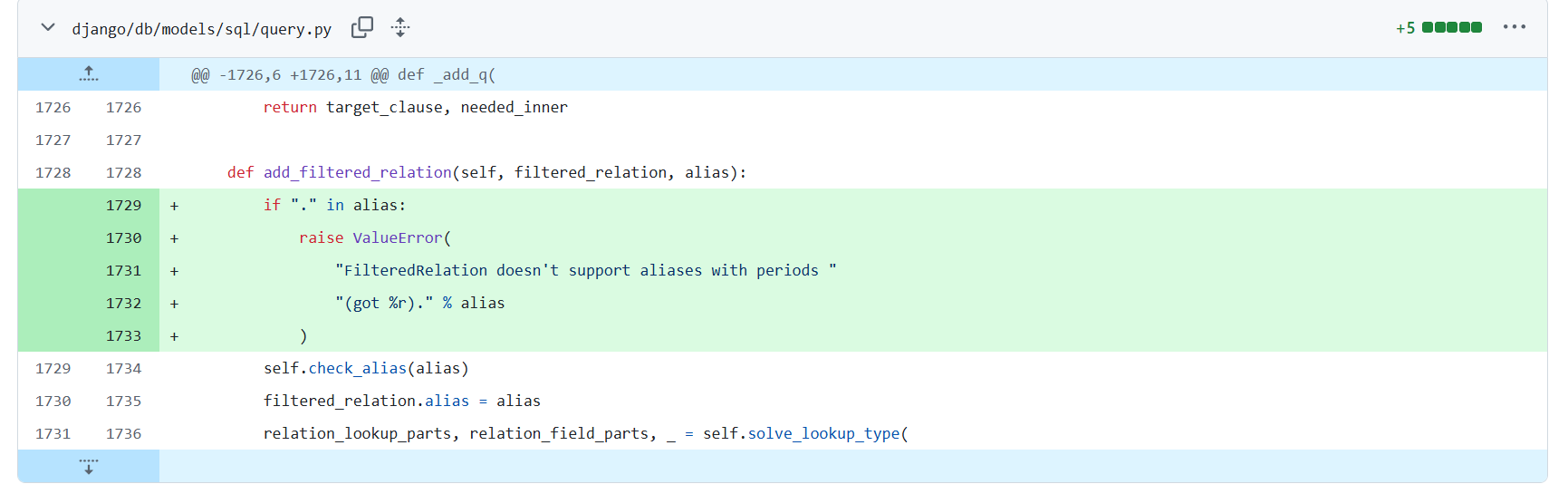Click the file name django/db/models/sql/query.py
1568x484 pixels.
coord(201,29)
